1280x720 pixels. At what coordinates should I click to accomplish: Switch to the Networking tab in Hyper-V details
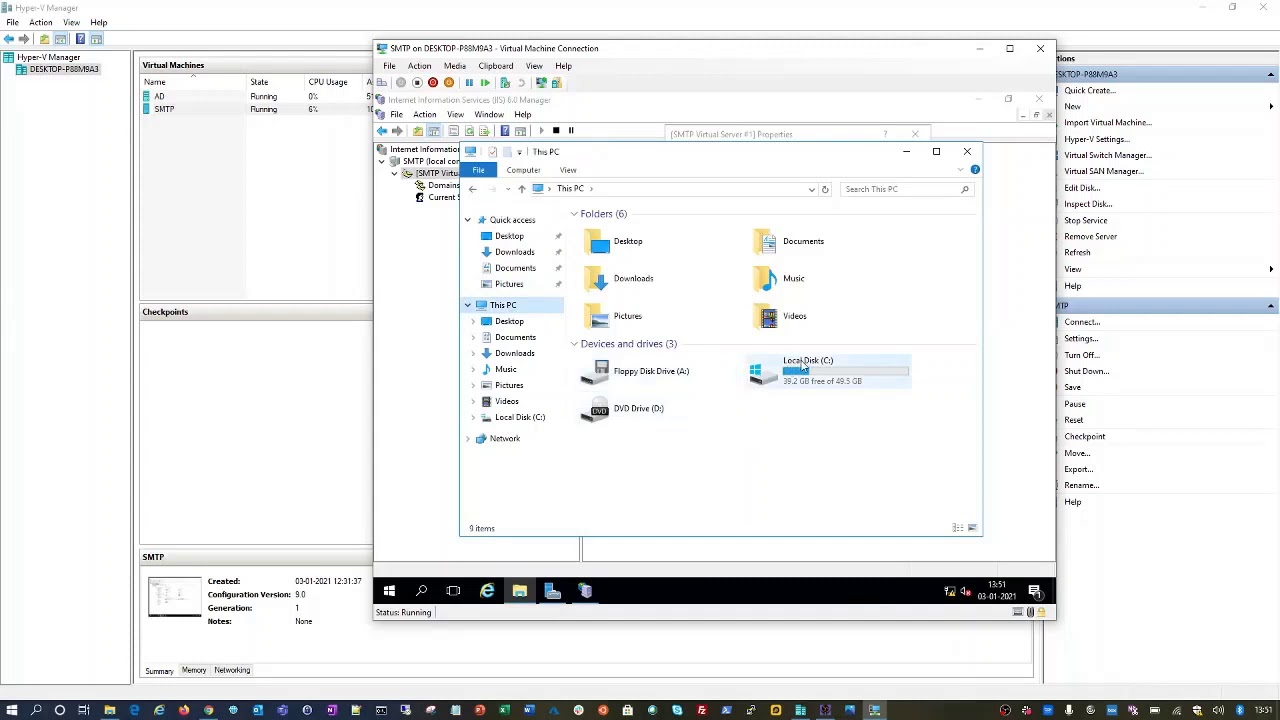(x=232, y=670)
